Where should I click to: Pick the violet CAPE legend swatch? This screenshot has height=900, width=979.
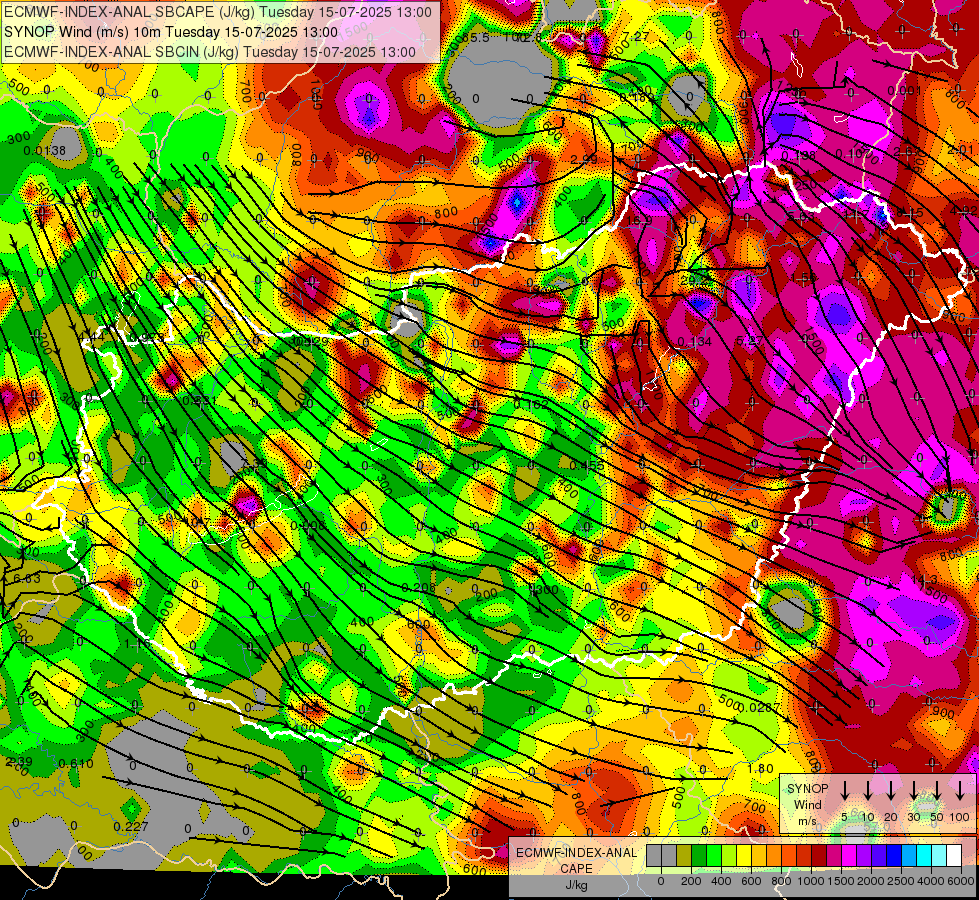point(864,855)
